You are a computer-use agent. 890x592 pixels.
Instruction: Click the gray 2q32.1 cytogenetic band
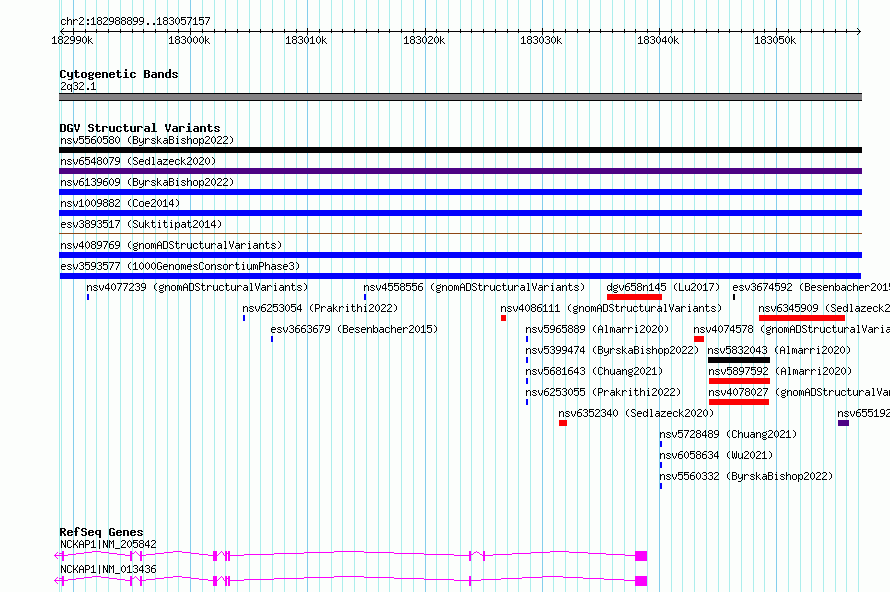460,97
